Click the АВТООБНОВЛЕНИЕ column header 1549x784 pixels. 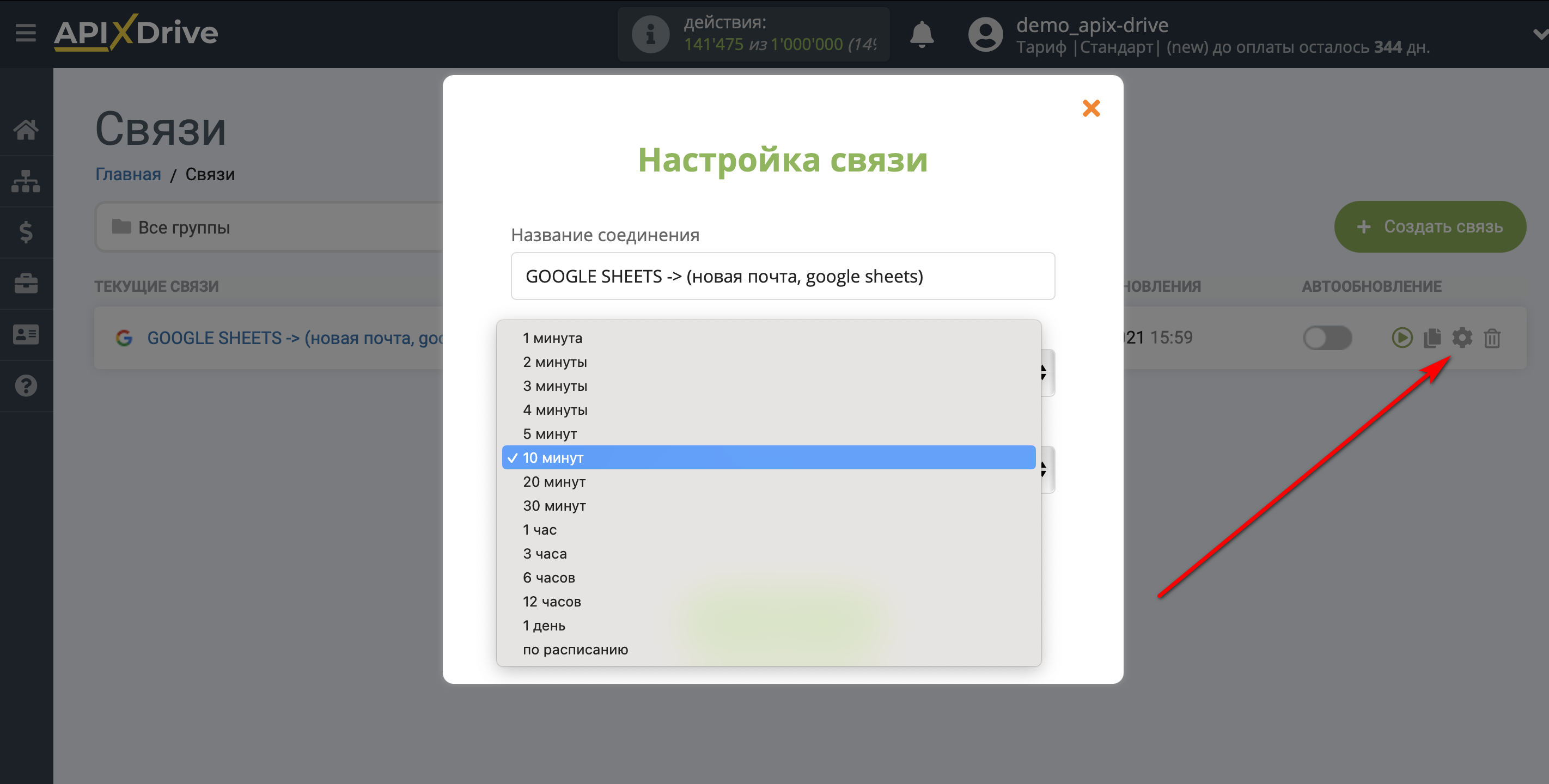coord(1371,286)
